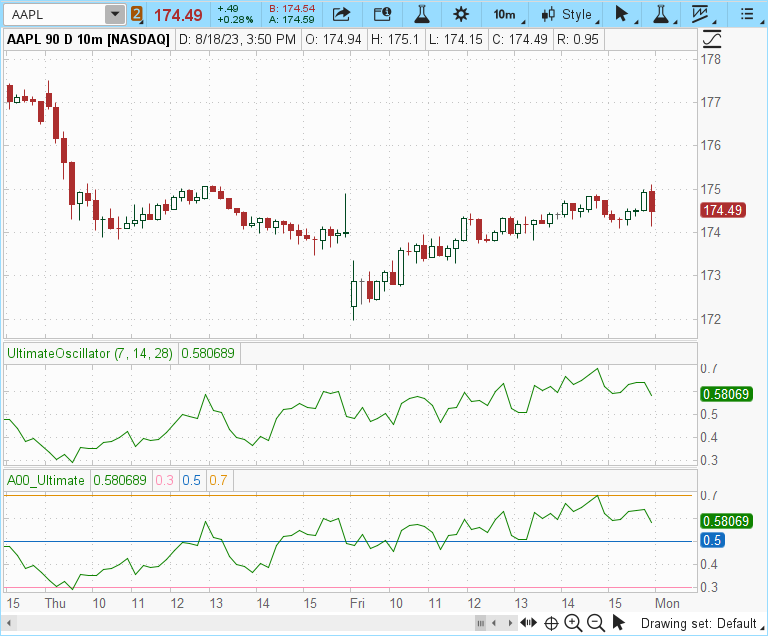Click the zoom out magnifier icon
Screen dimensions: 768x636
(596, 623)
